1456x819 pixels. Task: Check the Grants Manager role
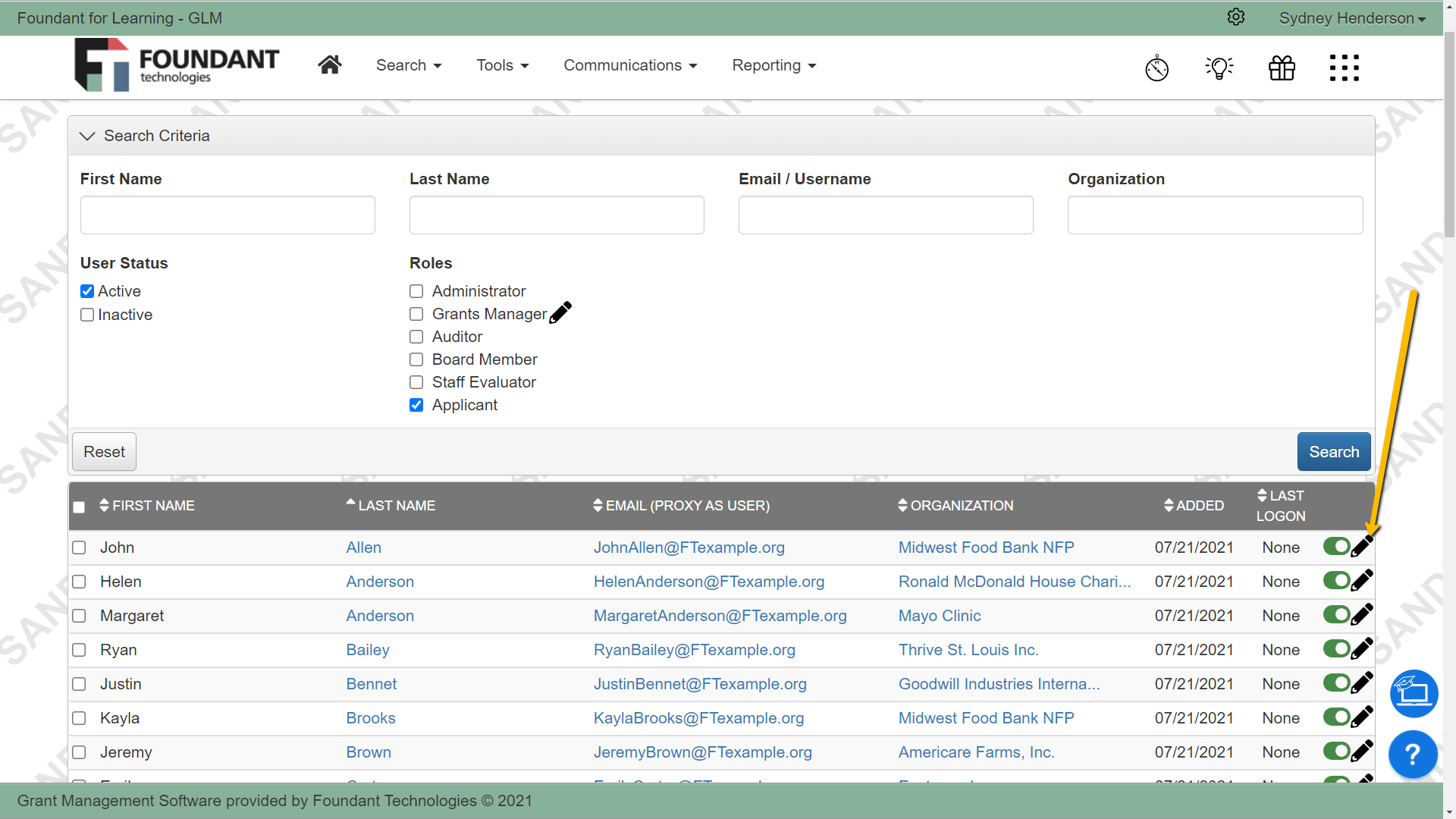click(416, 314)
